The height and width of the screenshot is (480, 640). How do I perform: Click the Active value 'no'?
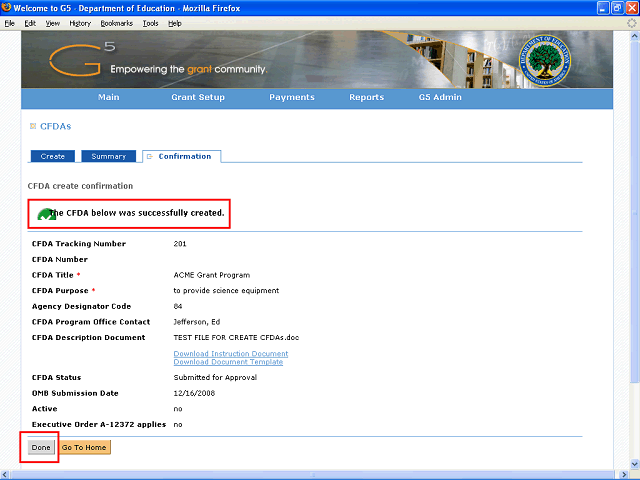coord(178,409)
